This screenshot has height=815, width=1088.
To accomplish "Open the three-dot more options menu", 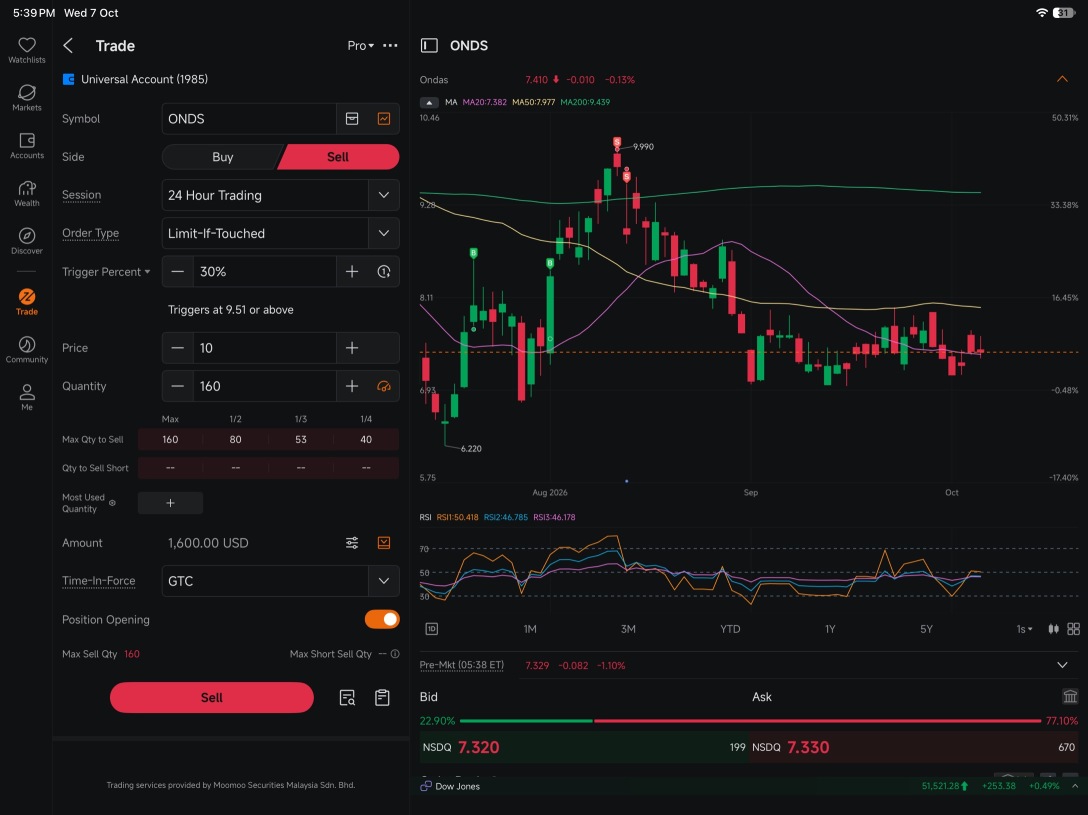I will click(x=391, y=46).
